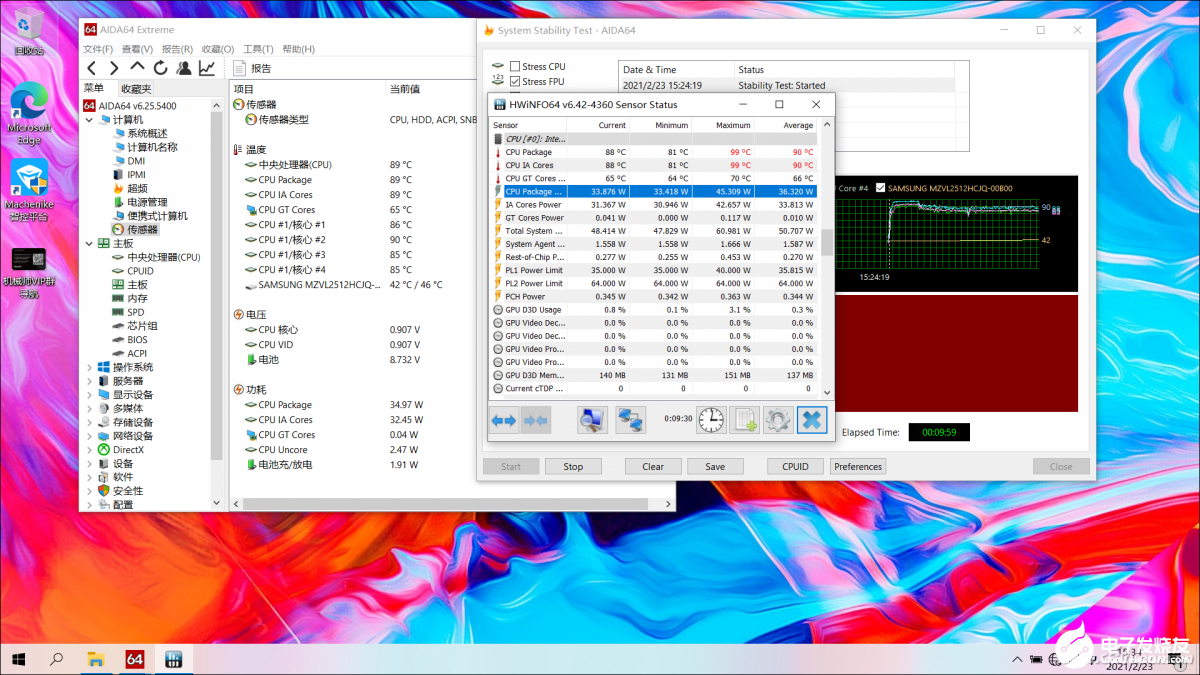Click 当前值 column header in AIDA64
1200x675 pixels.
(404, 89)
